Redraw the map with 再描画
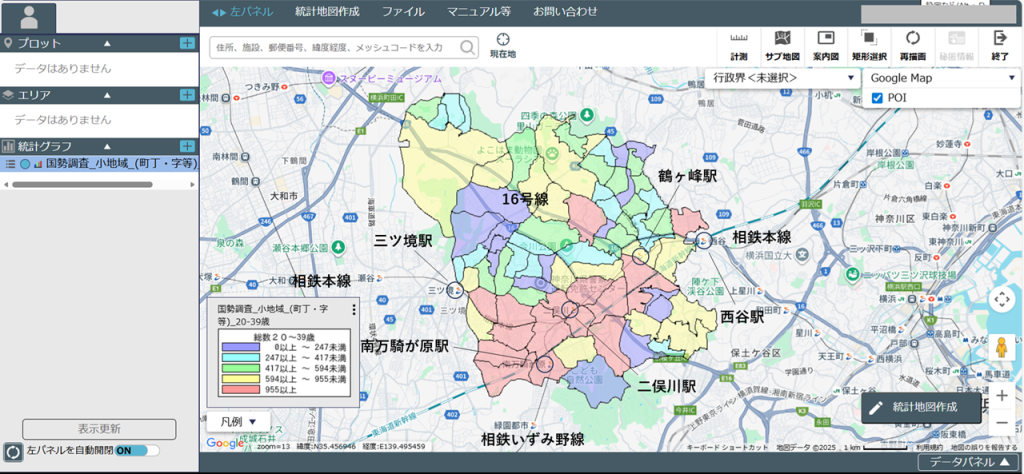The image size is (1024, 474). [912, 46]
